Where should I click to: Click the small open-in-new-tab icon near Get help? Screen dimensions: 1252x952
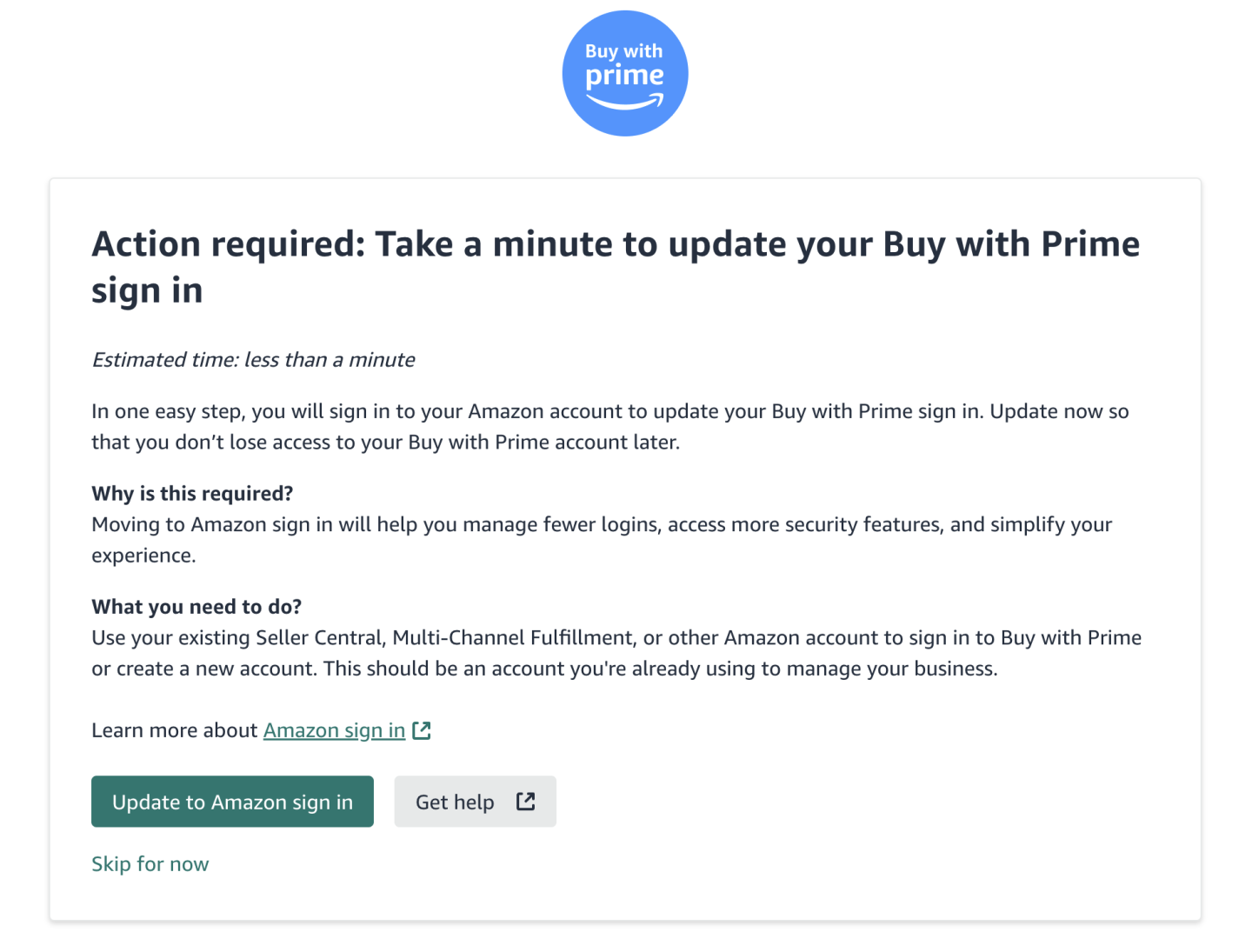tap(525, 802)
